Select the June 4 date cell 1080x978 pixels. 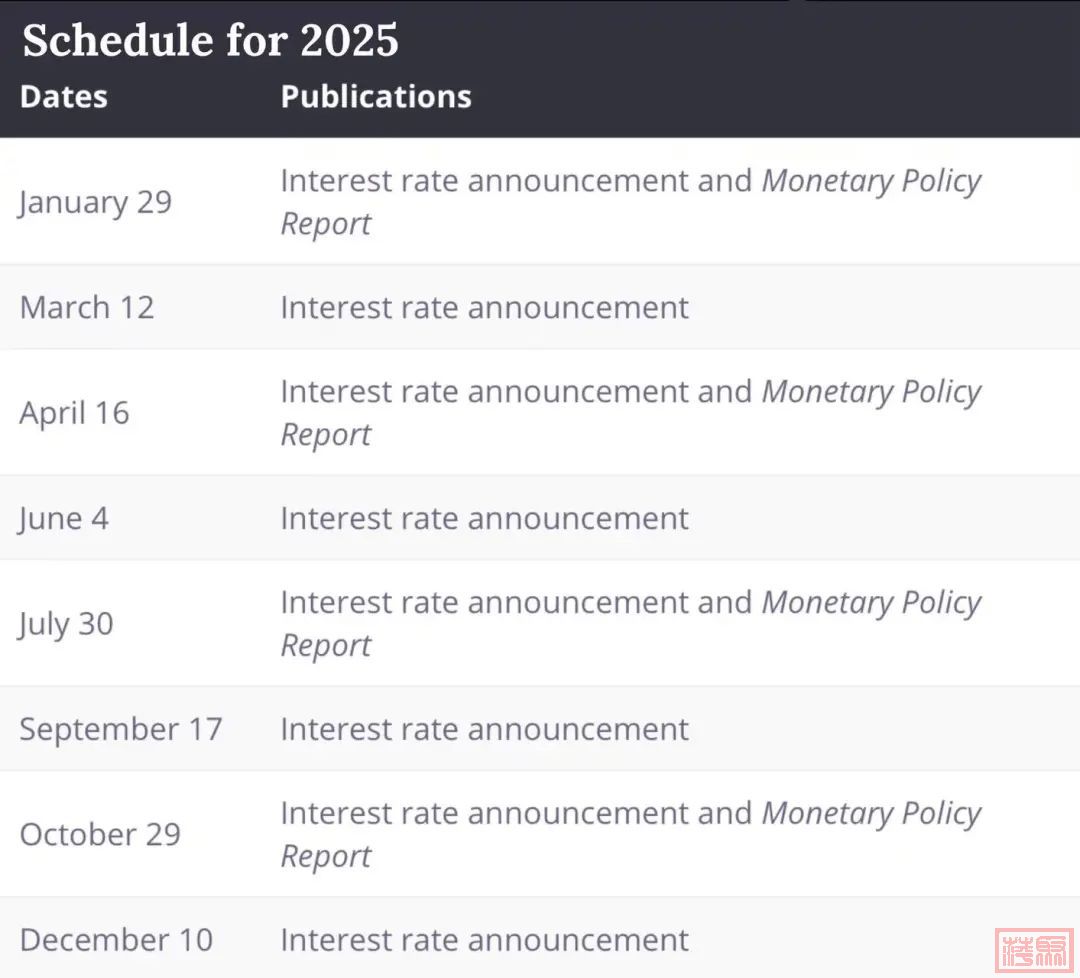point(63,518)
